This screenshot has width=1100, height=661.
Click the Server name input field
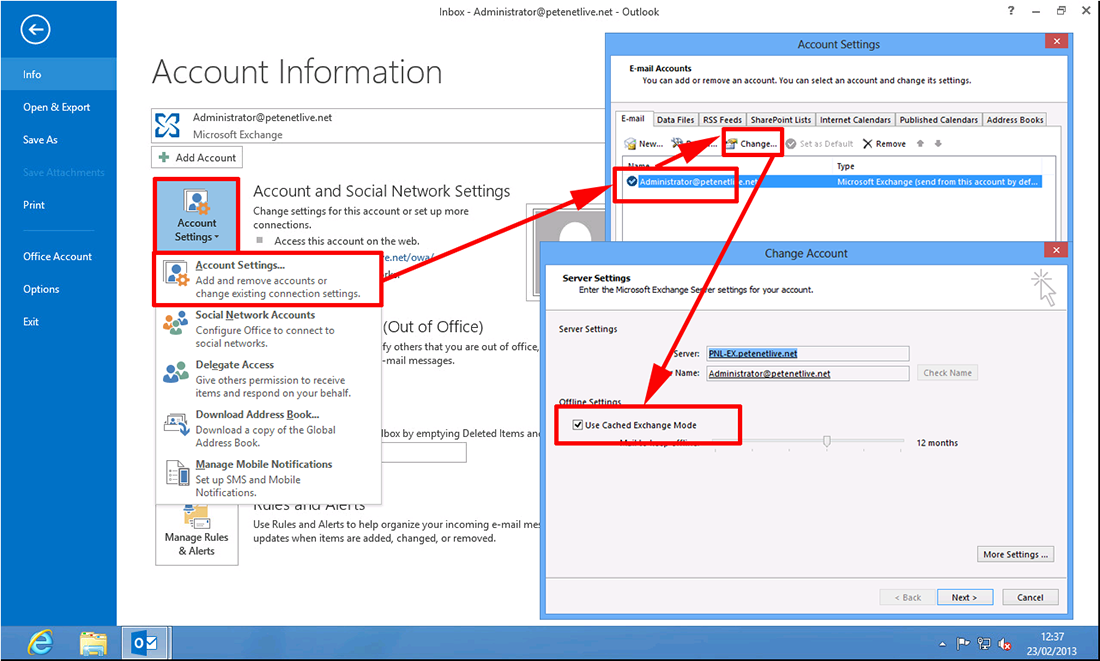click(x=807, y=354)
